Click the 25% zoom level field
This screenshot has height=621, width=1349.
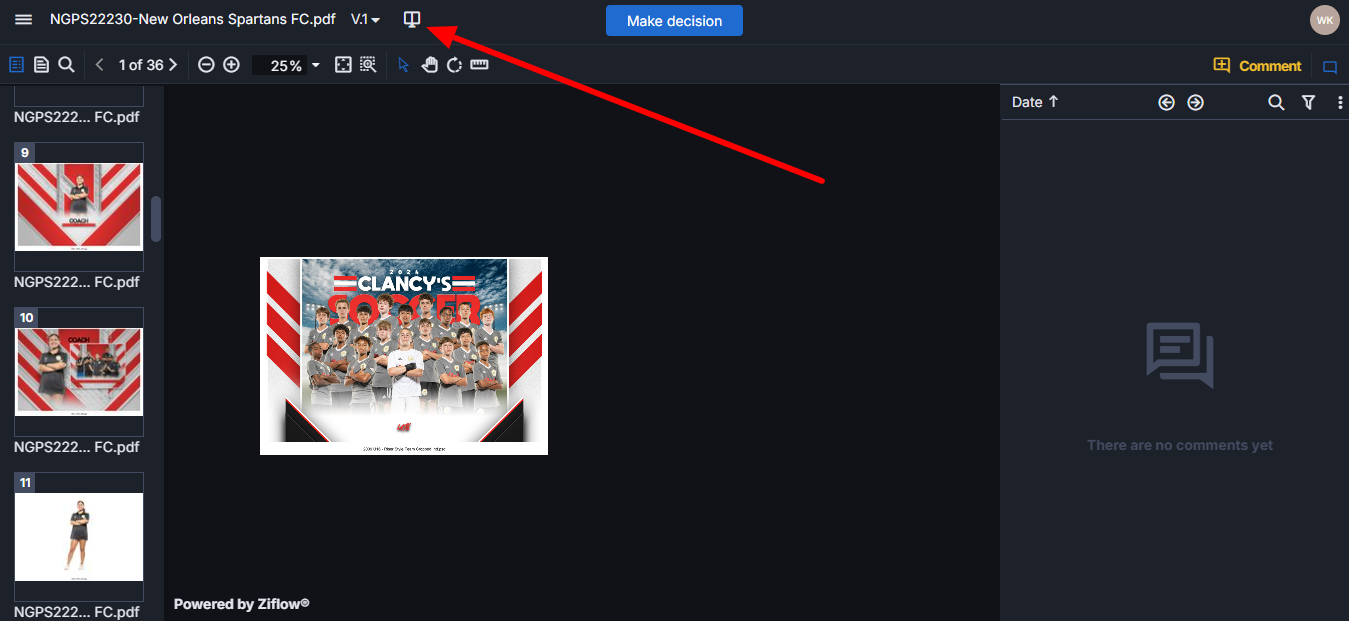pos(280,65)
